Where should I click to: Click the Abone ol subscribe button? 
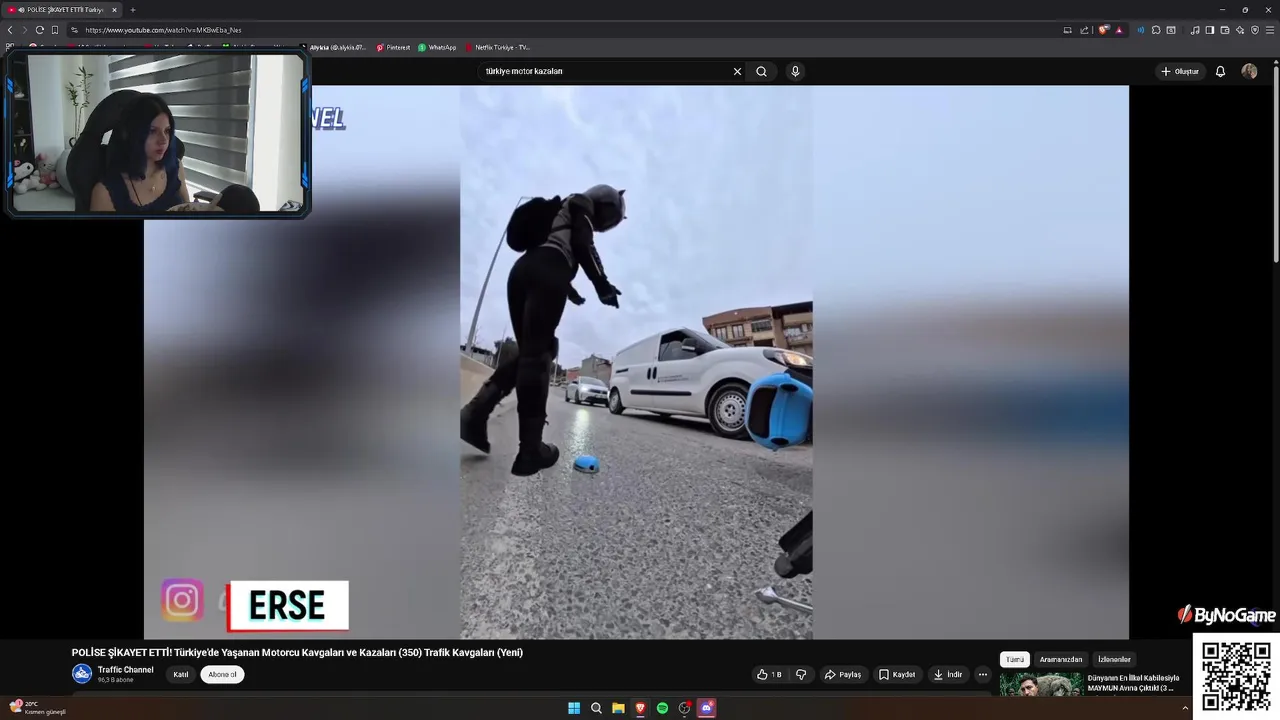coord(222,674)
